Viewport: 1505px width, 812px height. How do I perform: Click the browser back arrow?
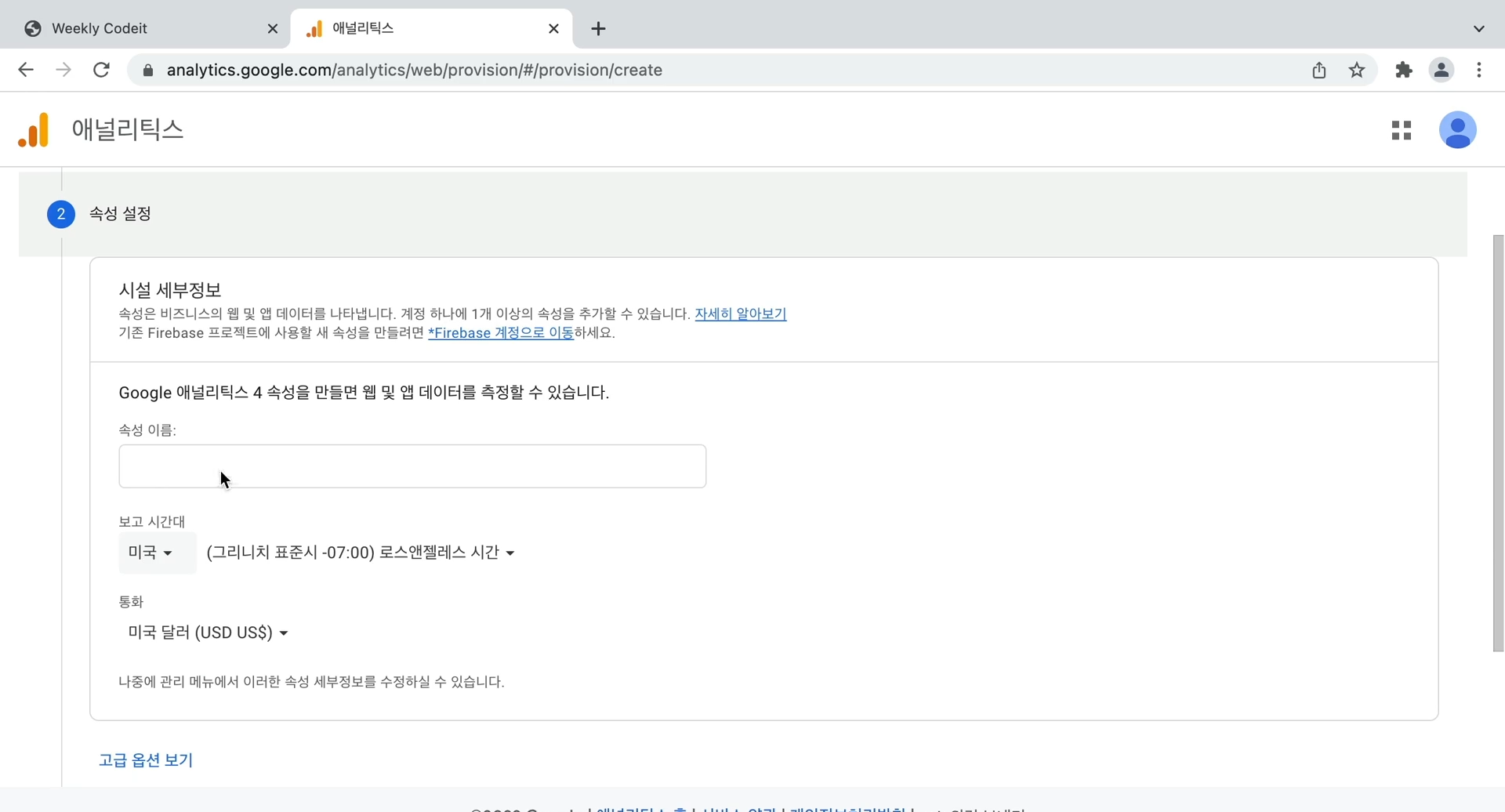[26, 70]
